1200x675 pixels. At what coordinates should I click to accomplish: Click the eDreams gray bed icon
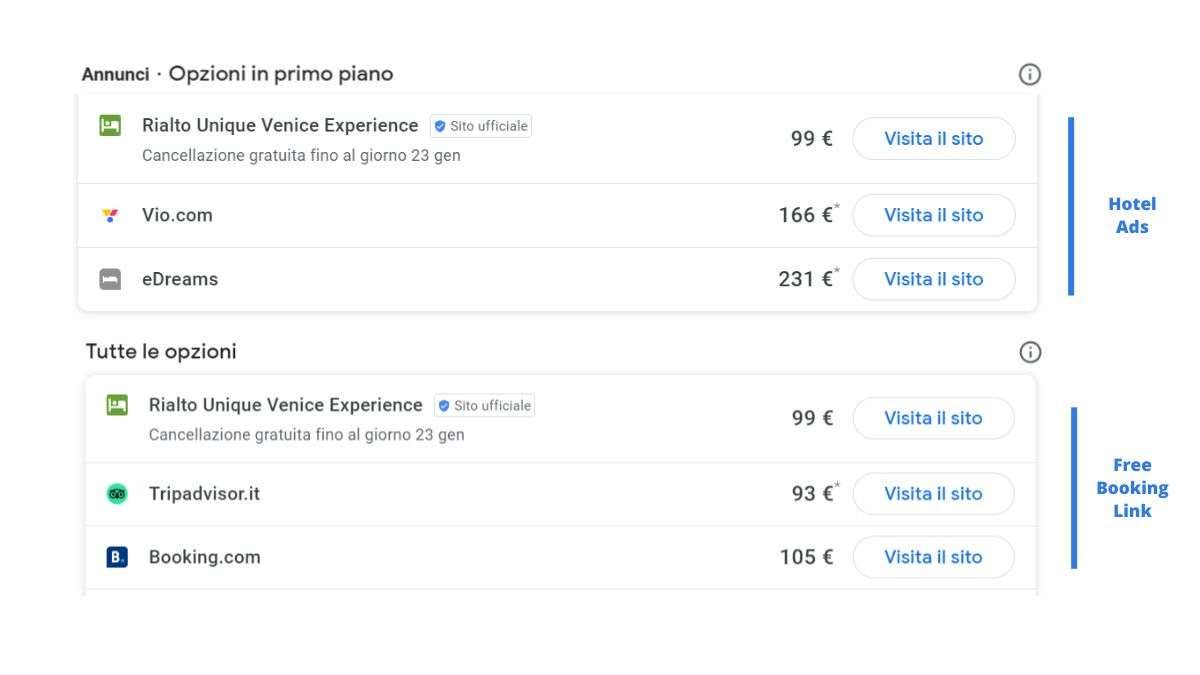[x=110, y=280]
